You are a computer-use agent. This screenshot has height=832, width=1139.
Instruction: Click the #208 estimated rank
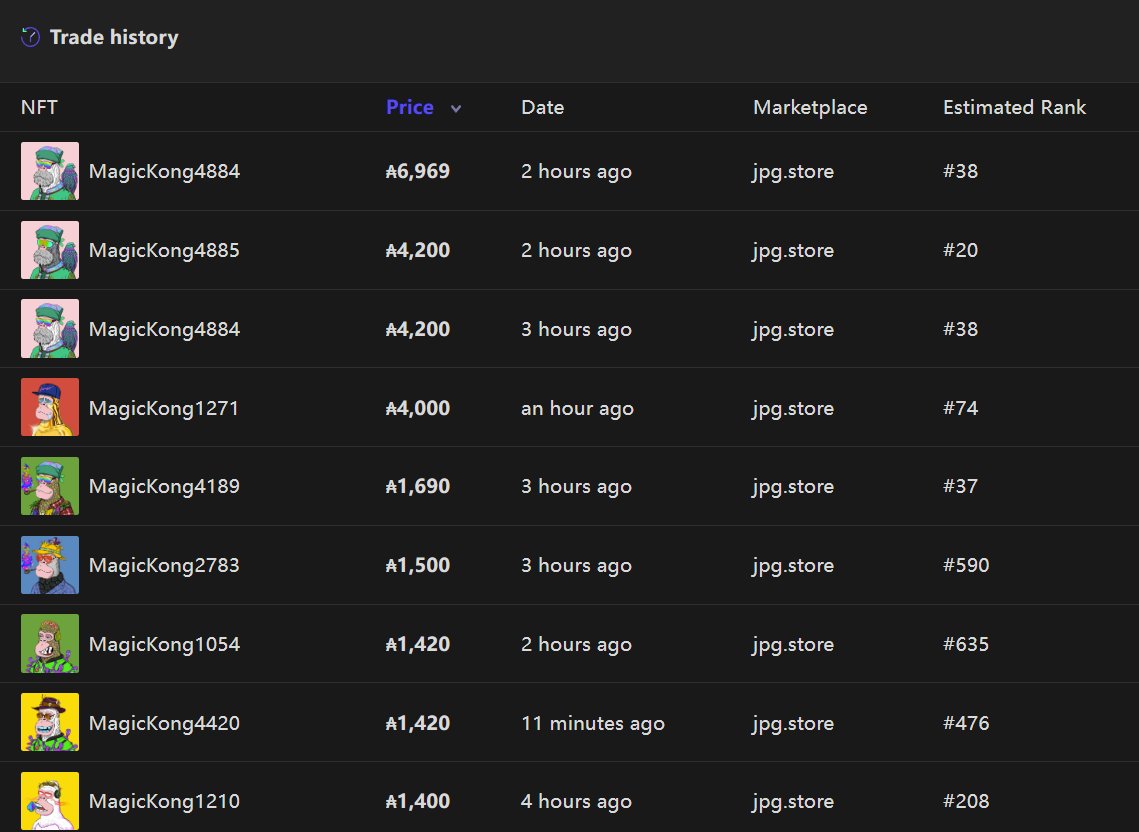(966, 801)
